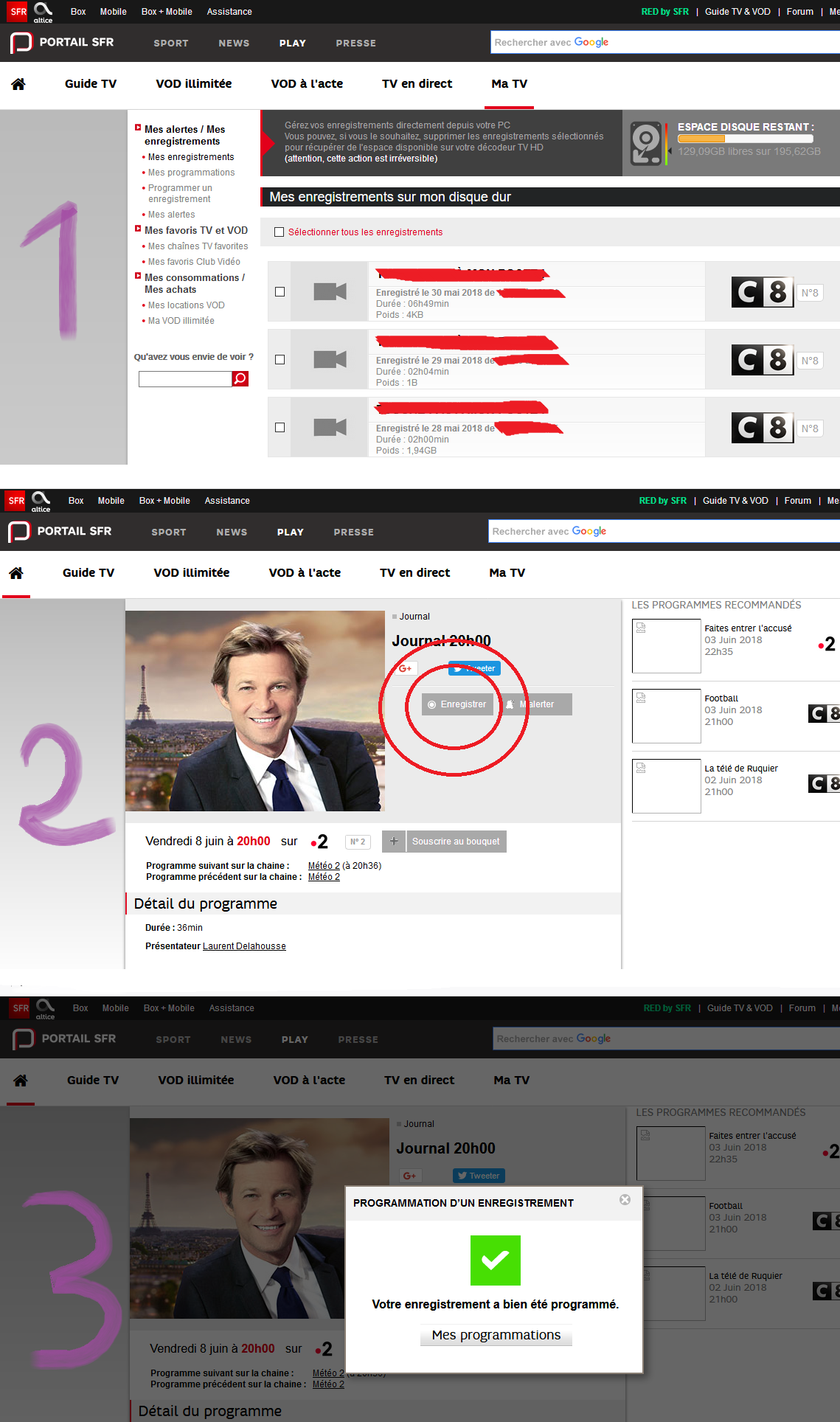Image resolution: width=840 pixels, height=1422 pixels.
Task: Open the PLAY menu in the middle screenshot
Action: pyautogui.click(x=291, y=533)
